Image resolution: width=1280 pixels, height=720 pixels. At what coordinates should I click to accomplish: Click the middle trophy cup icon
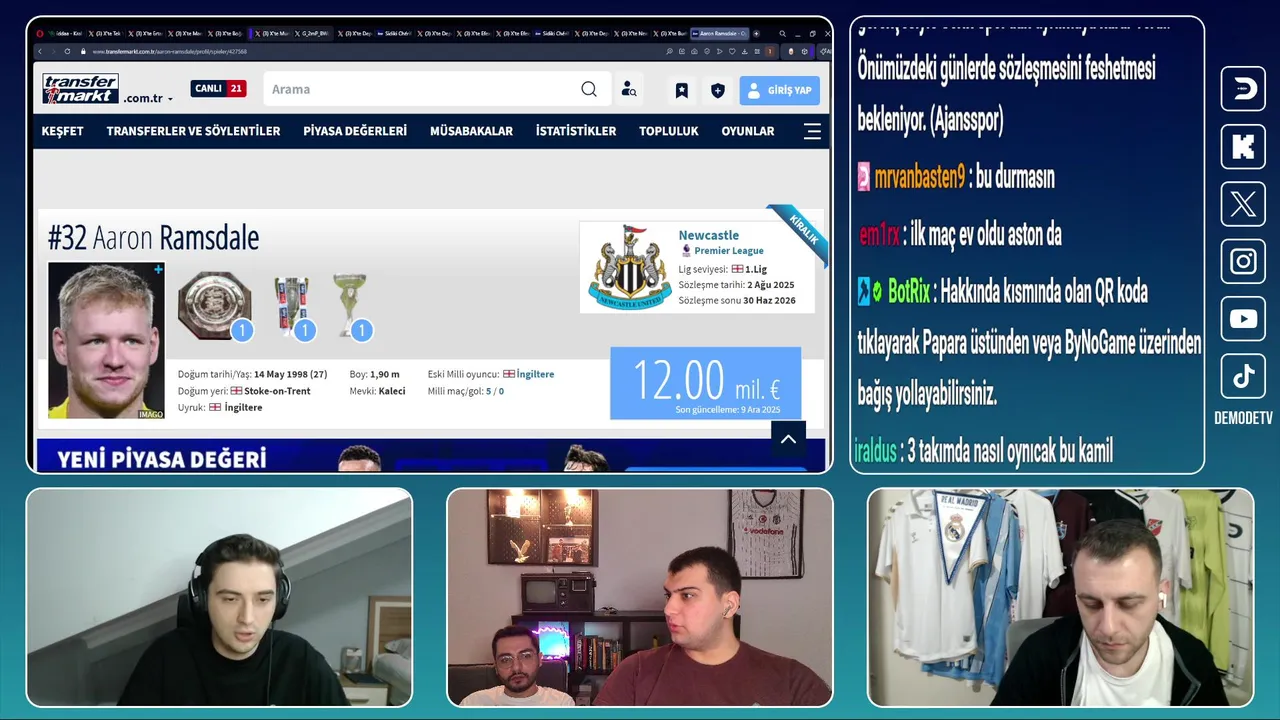point(293,306)
